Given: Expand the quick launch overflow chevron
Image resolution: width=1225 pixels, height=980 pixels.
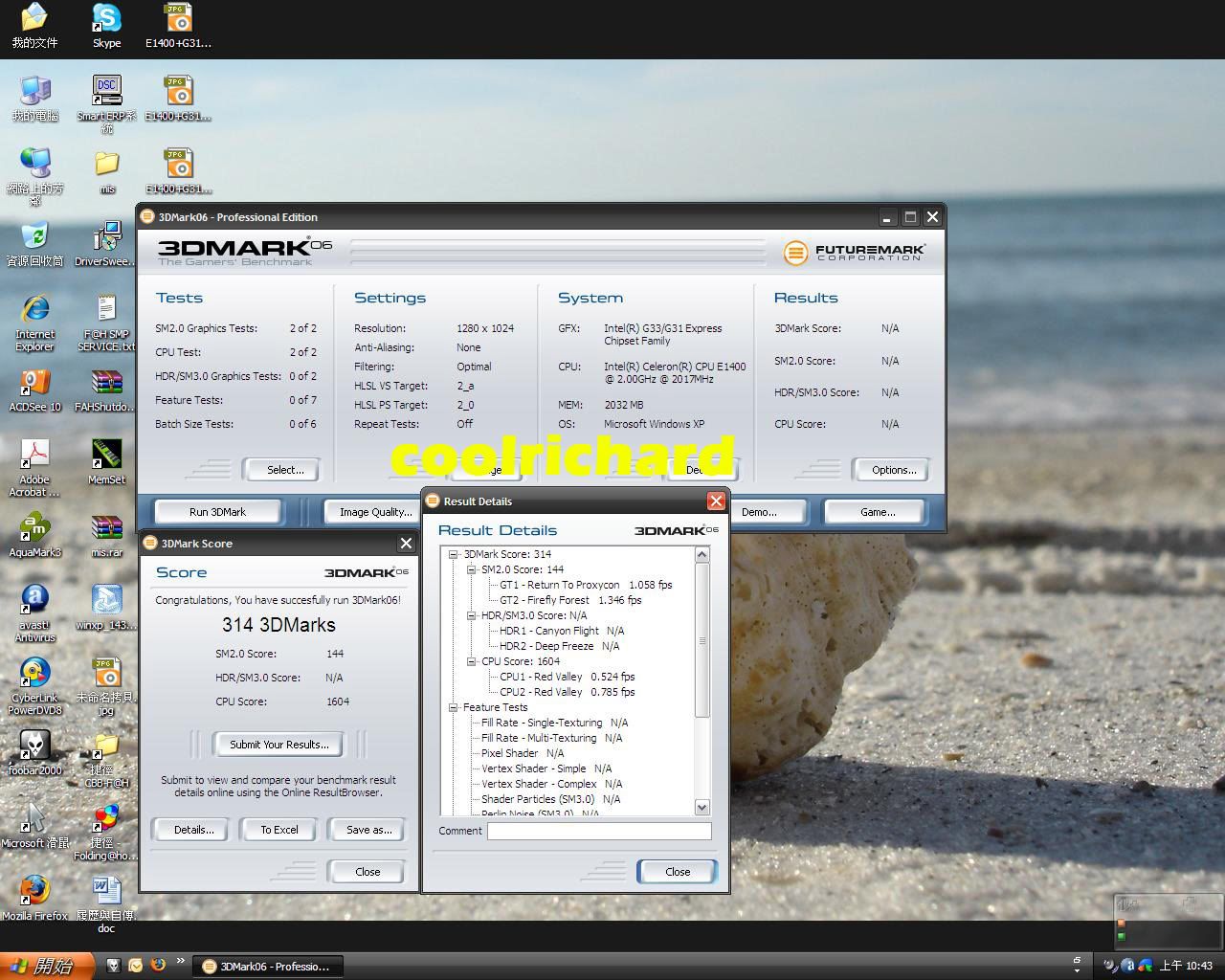Looking at the screenshot, I should [180, 961].
